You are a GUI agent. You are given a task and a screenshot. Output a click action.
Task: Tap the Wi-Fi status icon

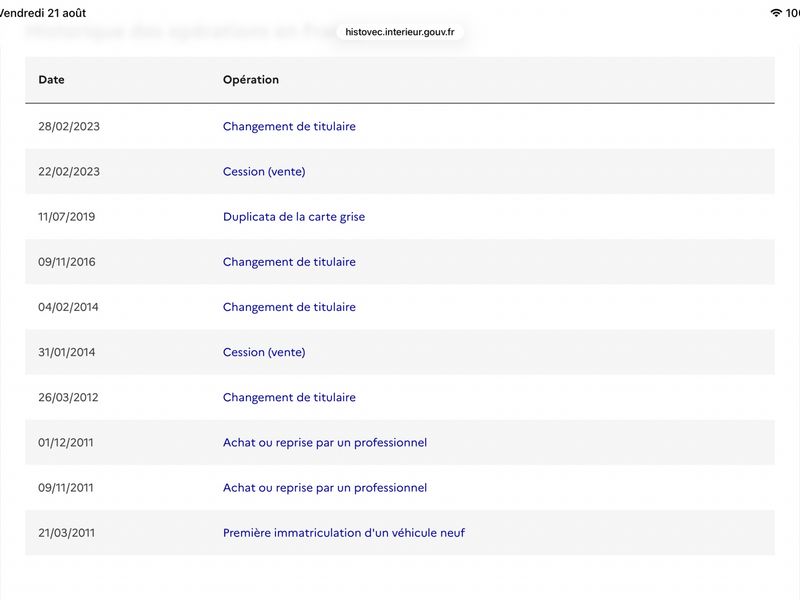(x=776, y=13)
